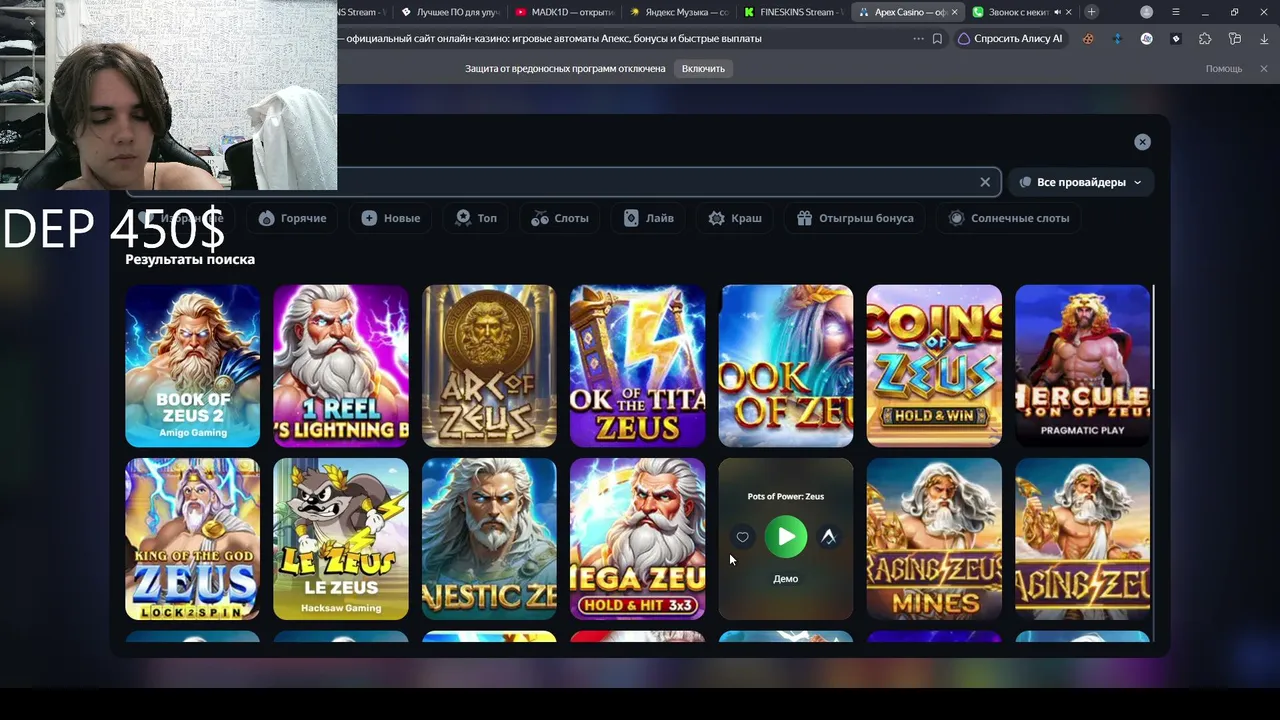
Task: Switch to the Яндекс Музыка tab
Action: (x=680, y=12)
